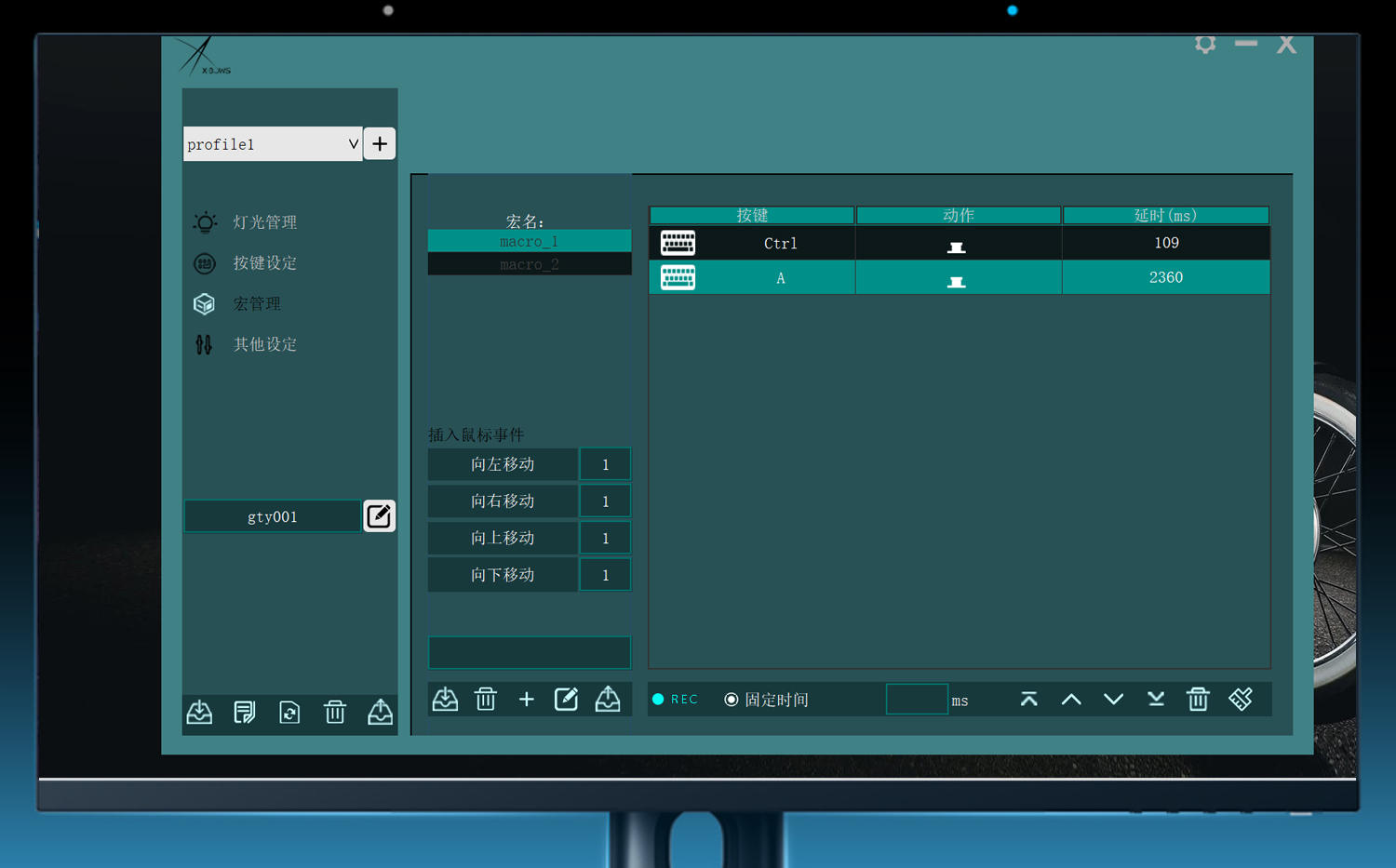Open 灯光管理 lighting management
The image size is (1396, 868).
click(264, 222)
